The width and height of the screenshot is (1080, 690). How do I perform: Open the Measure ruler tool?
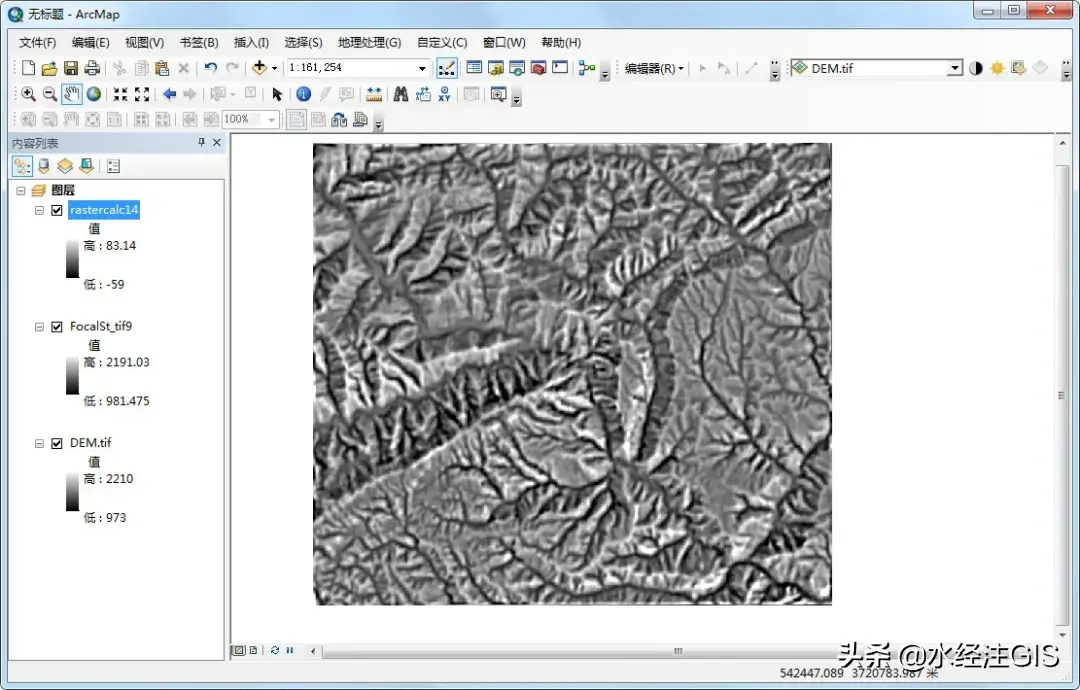[374, 94]
